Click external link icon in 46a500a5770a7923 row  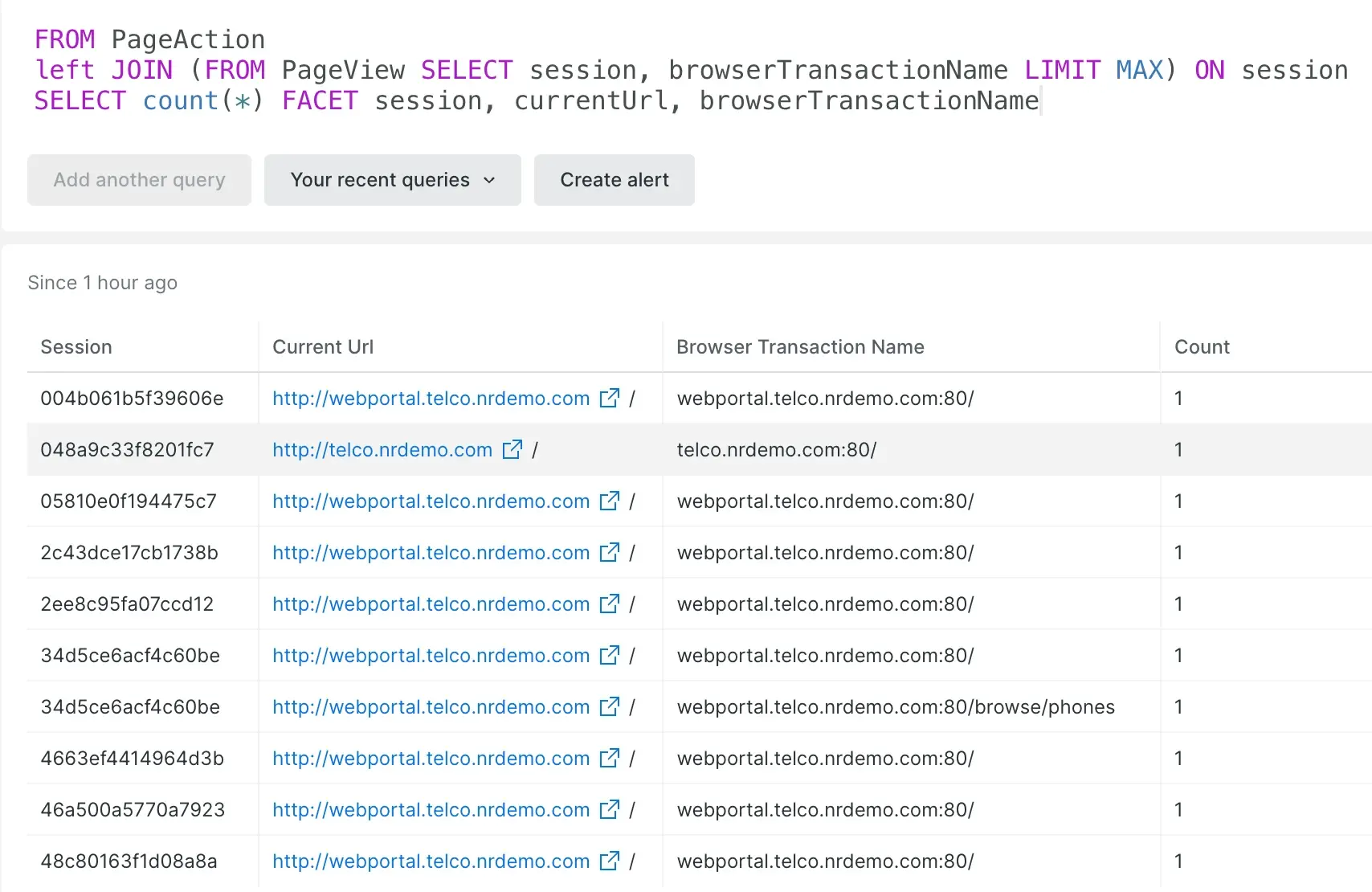pos(610,809)
